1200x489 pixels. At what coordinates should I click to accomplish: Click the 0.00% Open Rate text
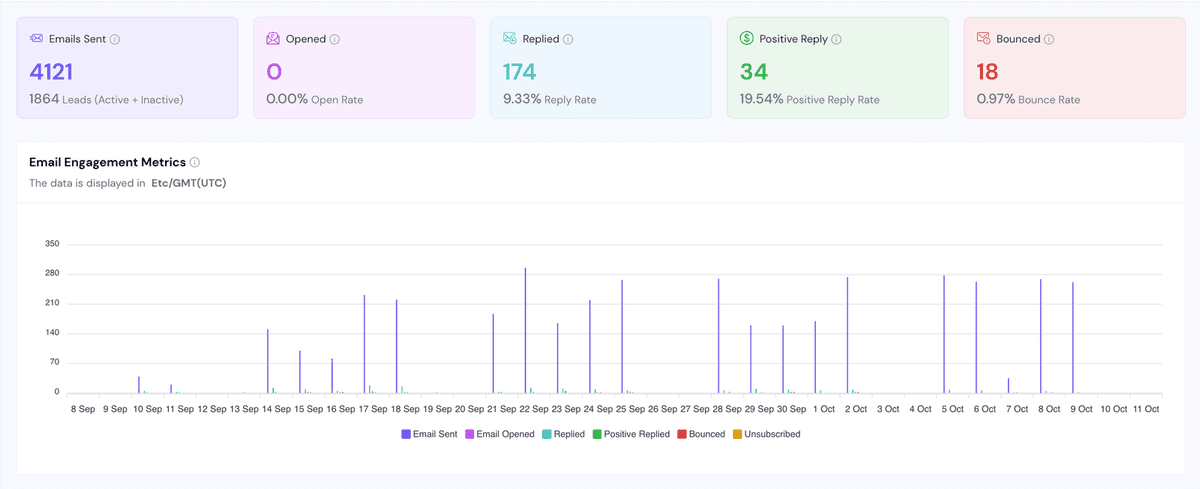pyautogui.click(x=315, y=100)
